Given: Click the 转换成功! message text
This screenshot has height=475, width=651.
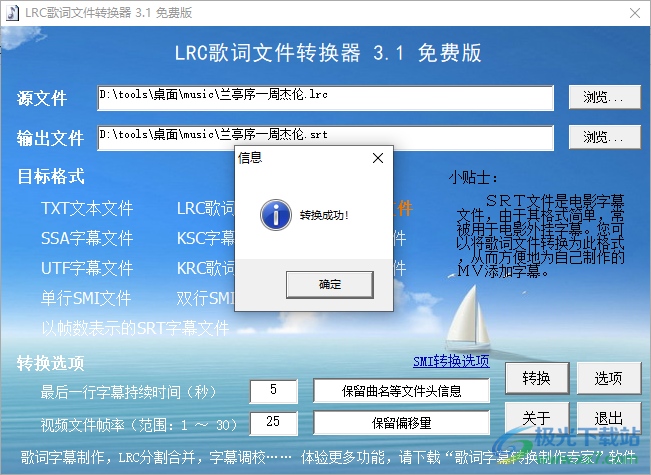Looking at the screenshot, I should 324,215.
